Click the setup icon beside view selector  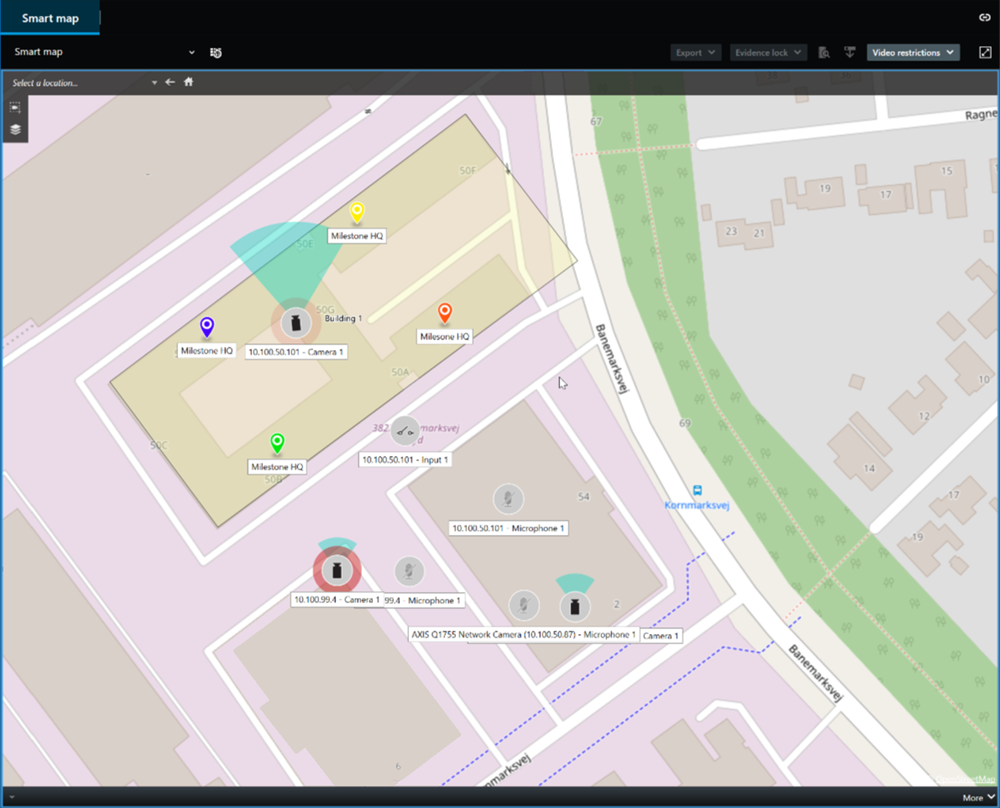pyautogui.click(x=216, y=52)
